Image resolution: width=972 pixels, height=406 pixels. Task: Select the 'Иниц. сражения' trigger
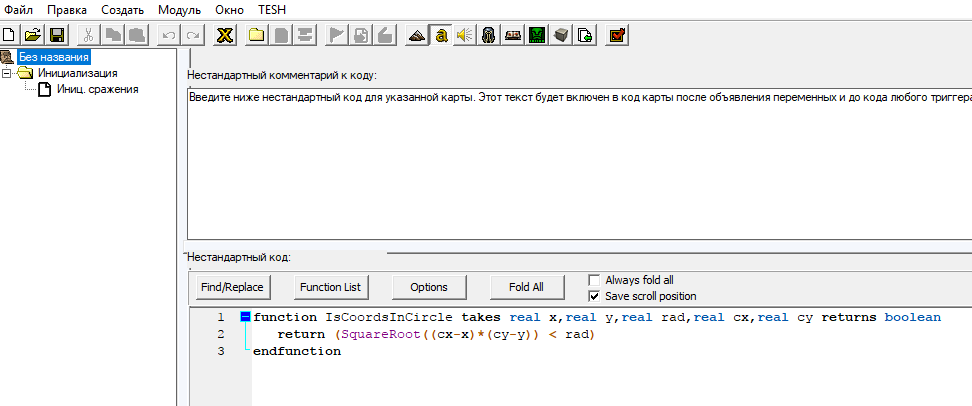point(97,89)
